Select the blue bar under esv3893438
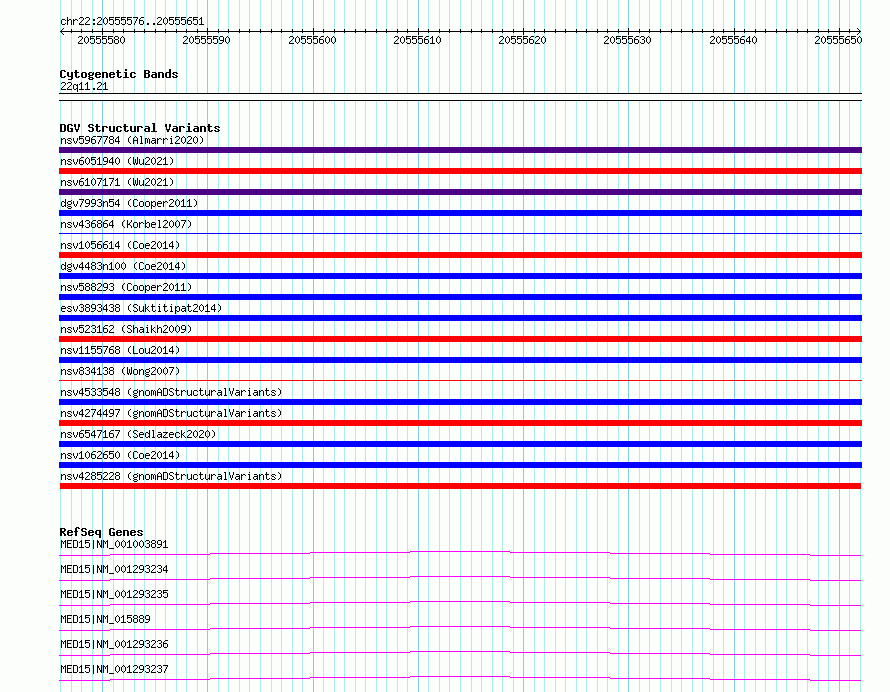The height and width of the screenshot is (692, 890). click(x=460, y=318)
